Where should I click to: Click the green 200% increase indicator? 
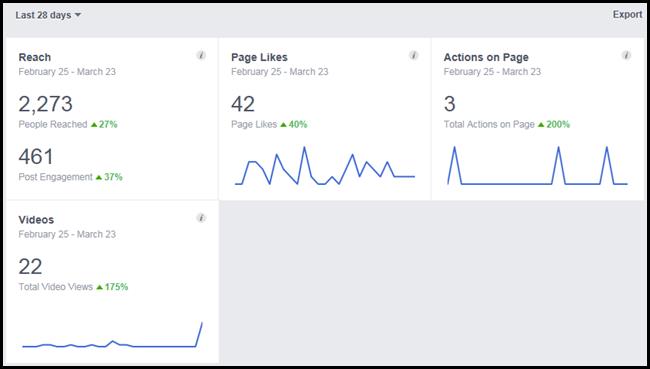(x=554, y=124)
